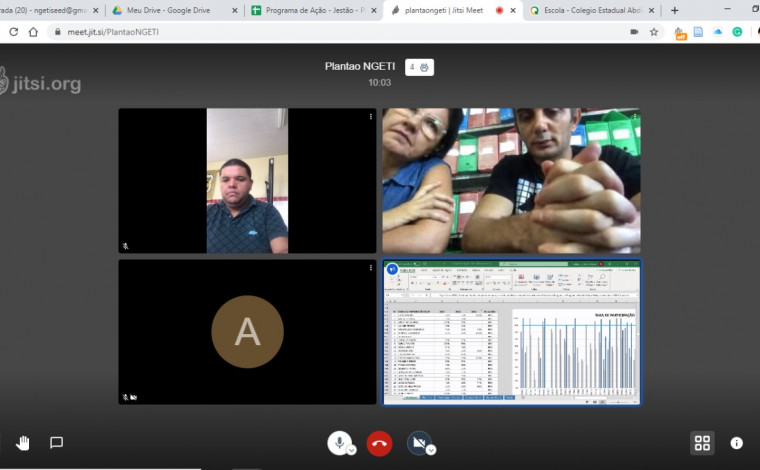Click the jitsi.org logo link
Screen dimensions: 760x470
click(x=40, y=83)
